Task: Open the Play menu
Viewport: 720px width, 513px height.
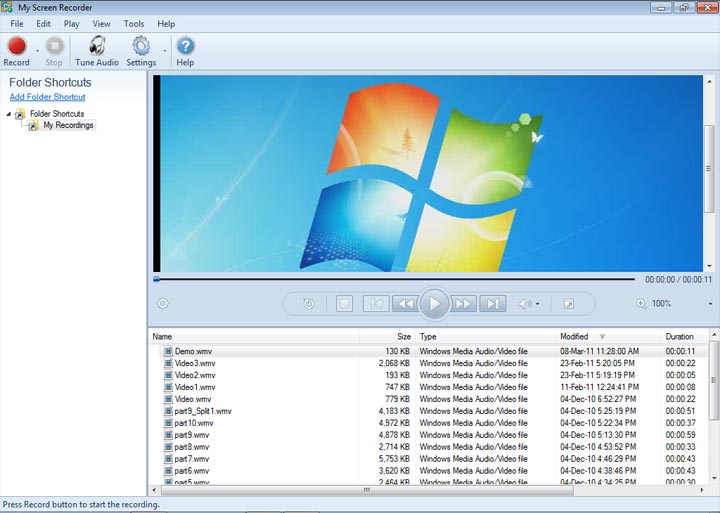Action: [x=72, y=24]
